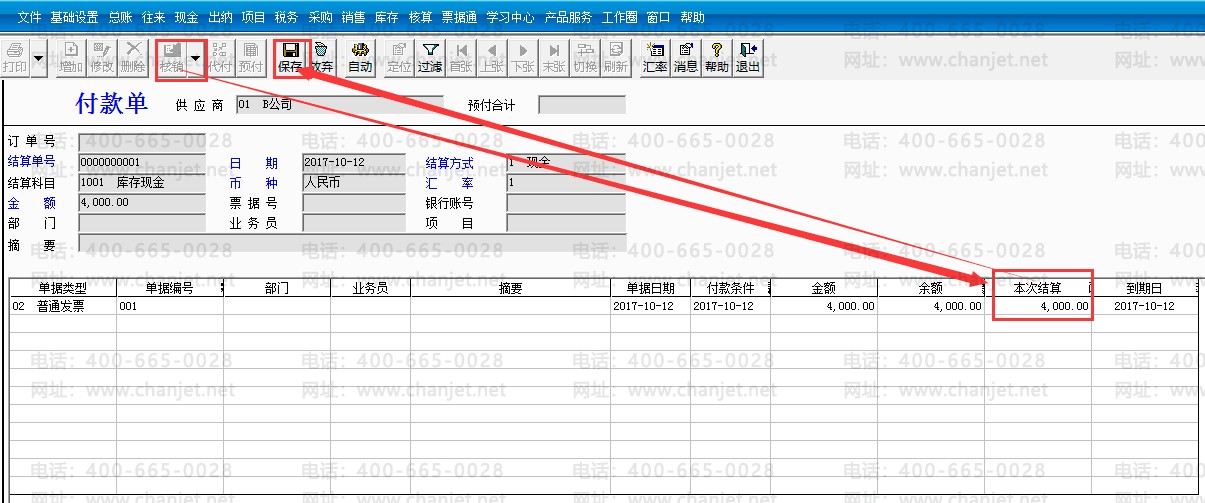Click the 日期 field 2017-10-12
Viewport: 1205px width, 503px height.
coord(353,162)
